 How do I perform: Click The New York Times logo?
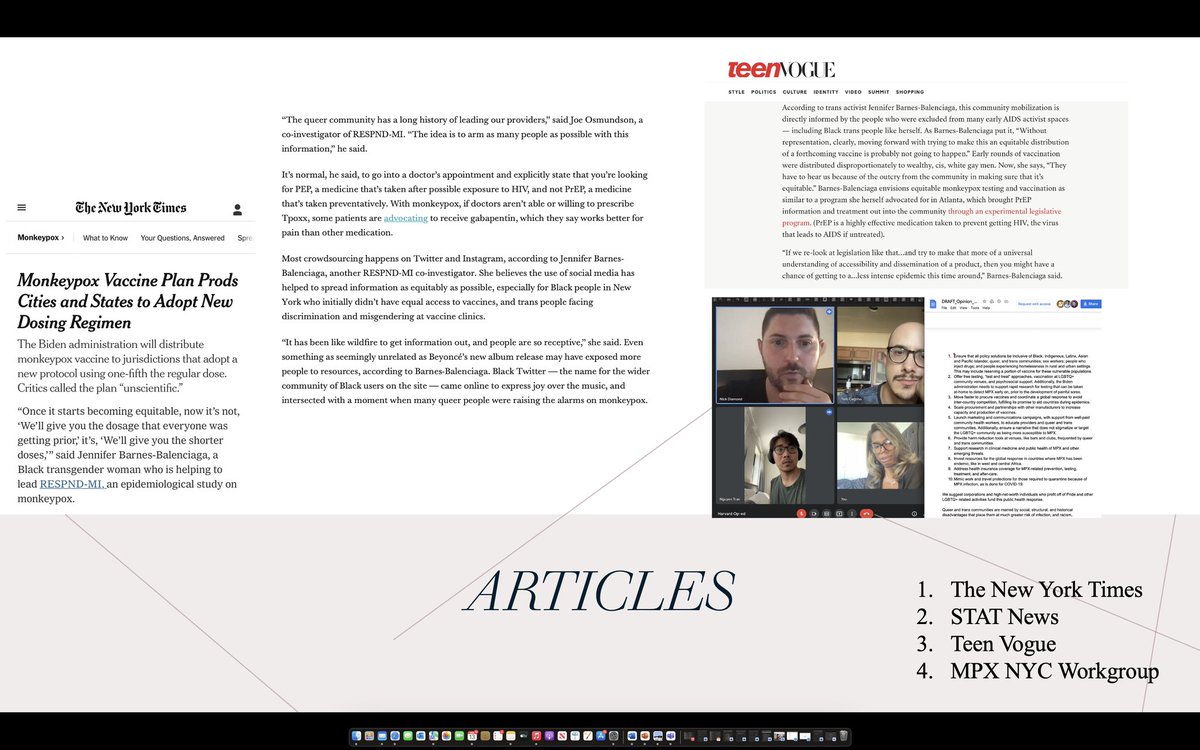[x=130, y=208]
